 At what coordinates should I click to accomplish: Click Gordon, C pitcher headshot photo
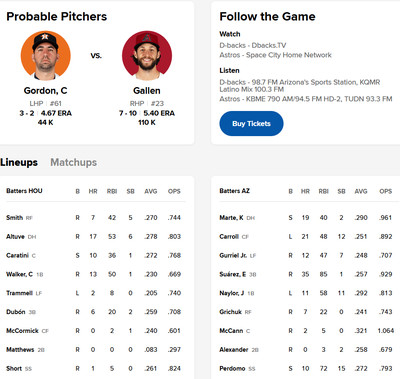[46, 56]
